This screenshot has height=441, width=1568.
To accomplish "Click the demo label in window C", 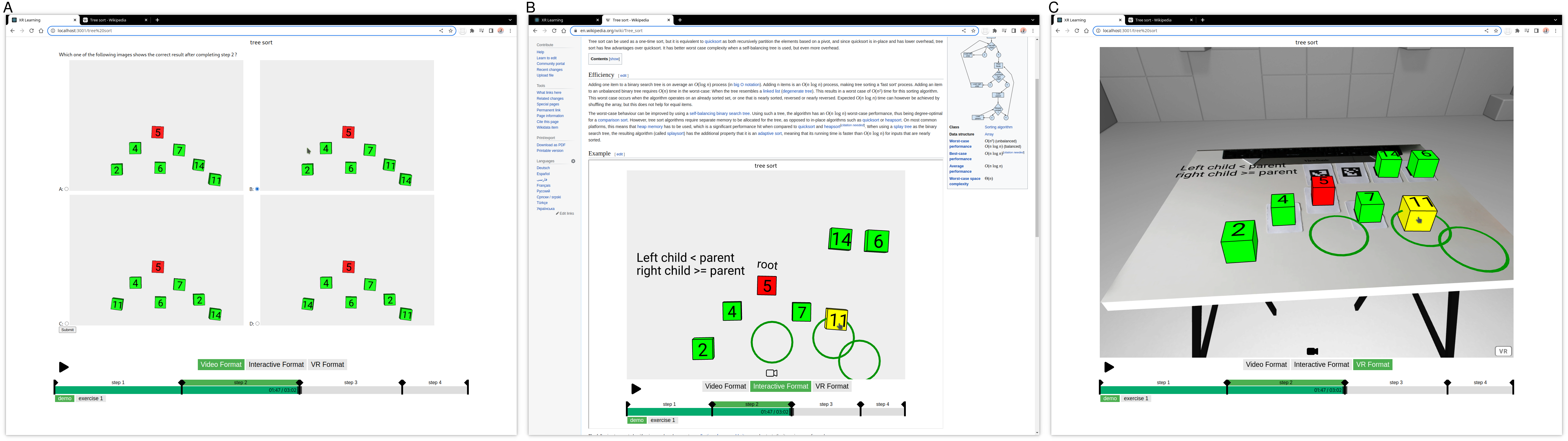I will tap(1110, 398).
